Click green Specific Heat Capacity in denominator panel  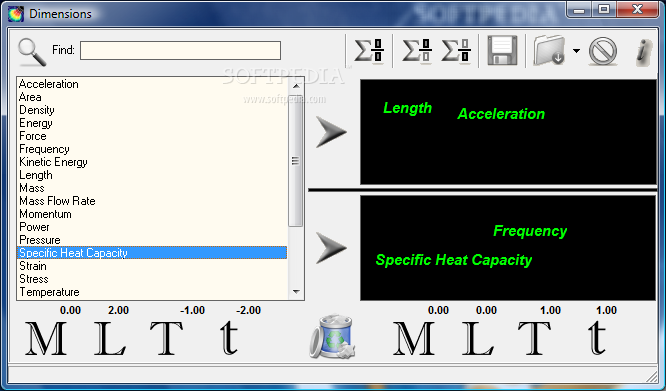tap(454, 260)
